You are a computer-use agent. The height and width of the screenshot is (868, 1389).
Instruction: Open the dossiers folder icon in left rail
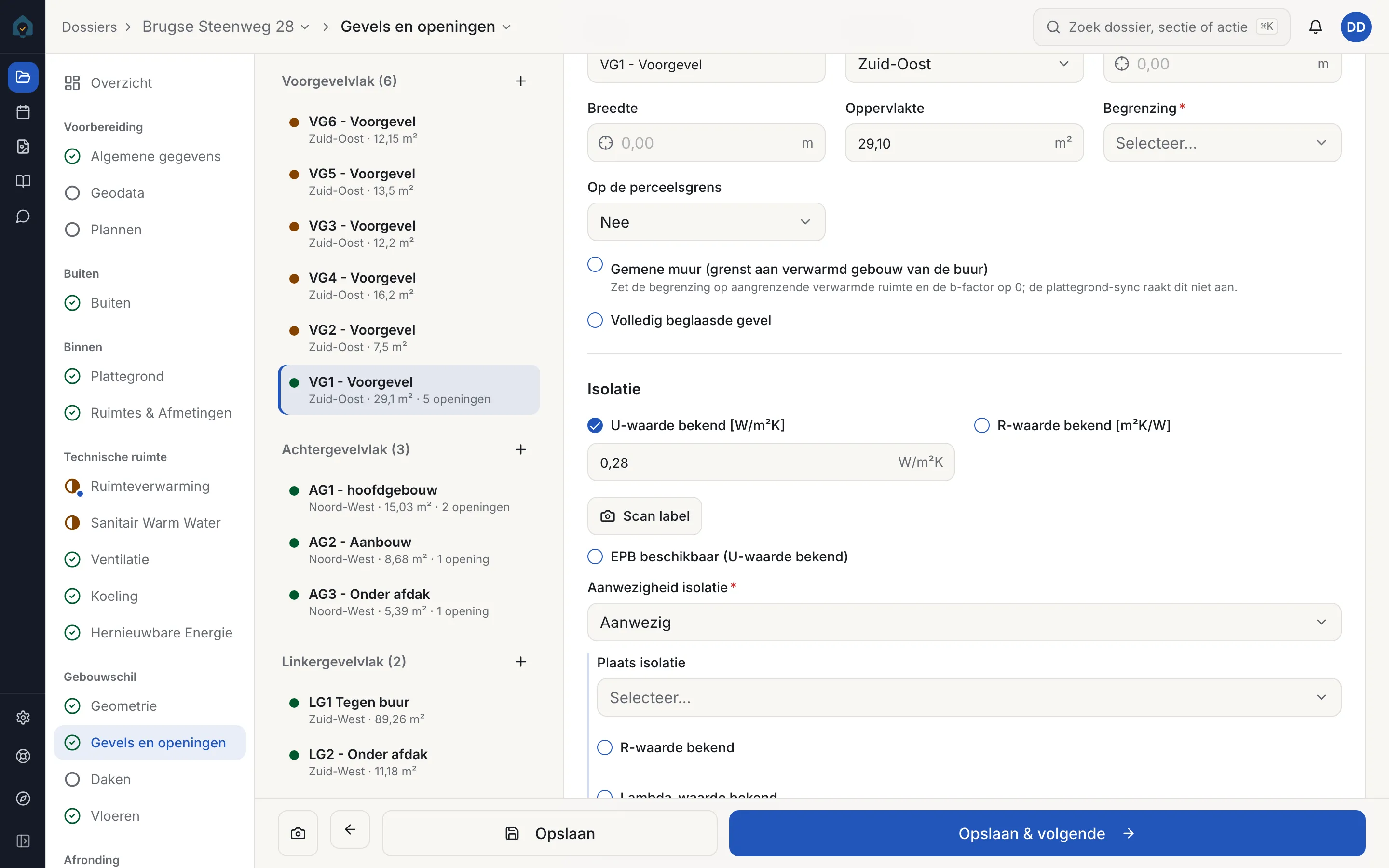pos(23,77)
